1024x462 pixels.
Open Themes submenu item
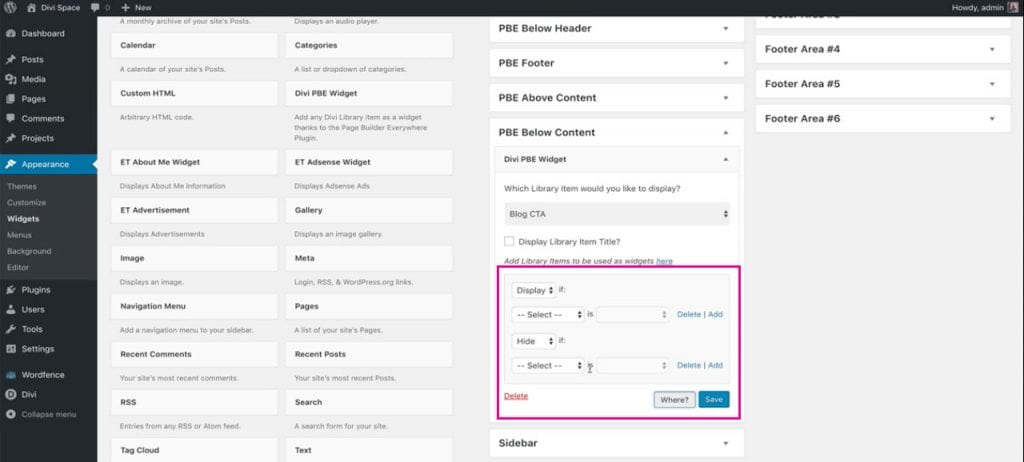coord(22,186)
